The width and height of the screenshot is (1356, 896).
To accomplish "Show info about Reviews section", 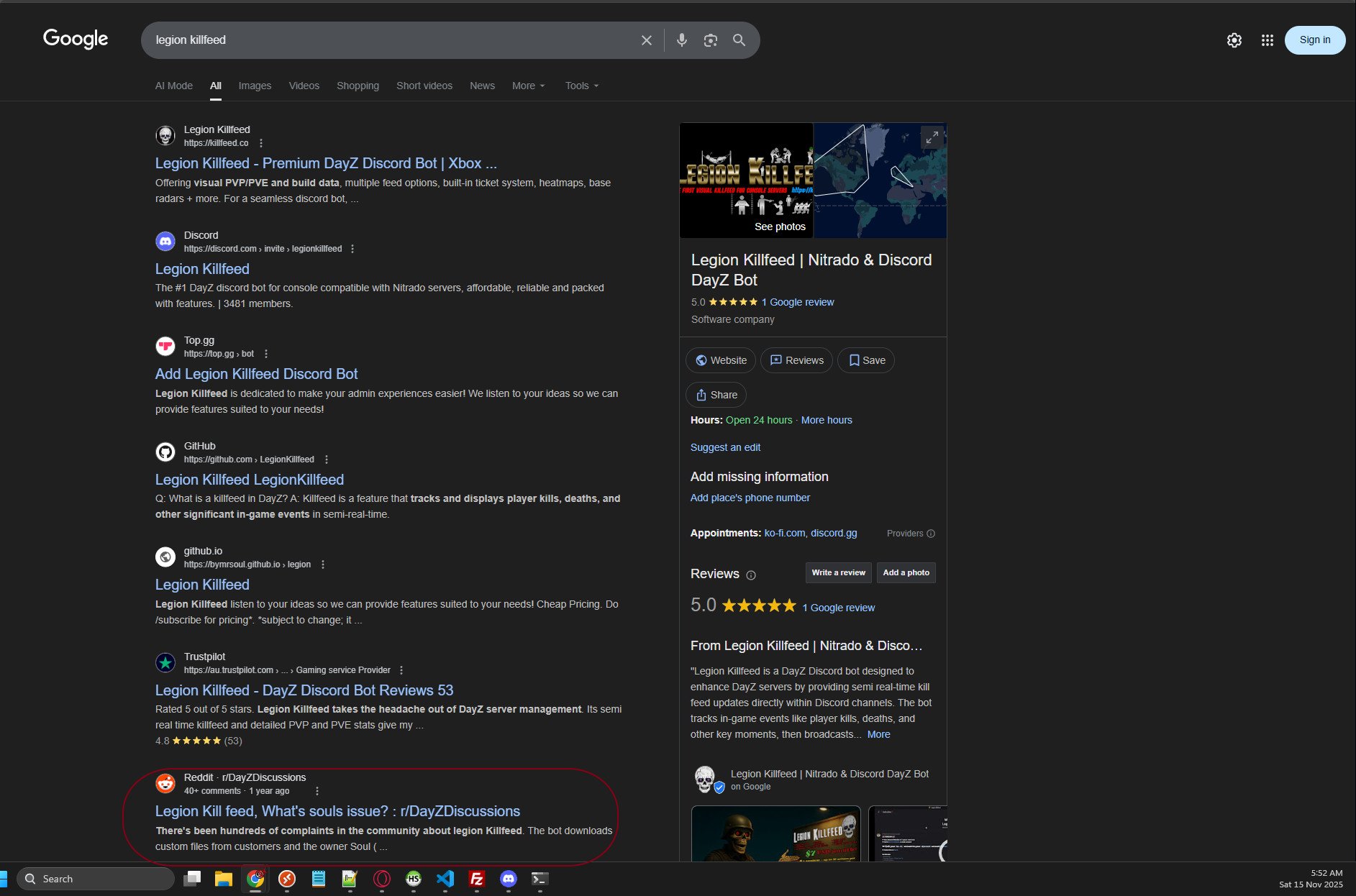I will [x=751, y=575].
